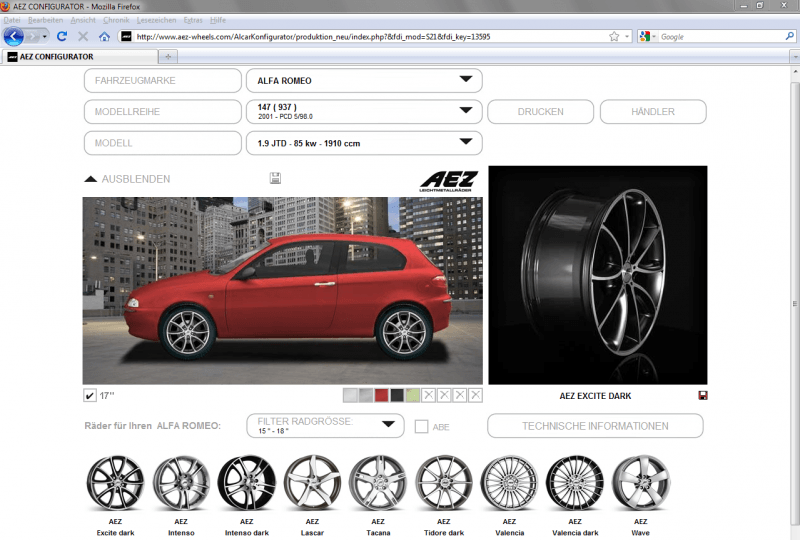Viewport: 800px width, 540px height.
Task: Switch to the AEZ CONFIGURATOR tab
Action: coord(79,57)
